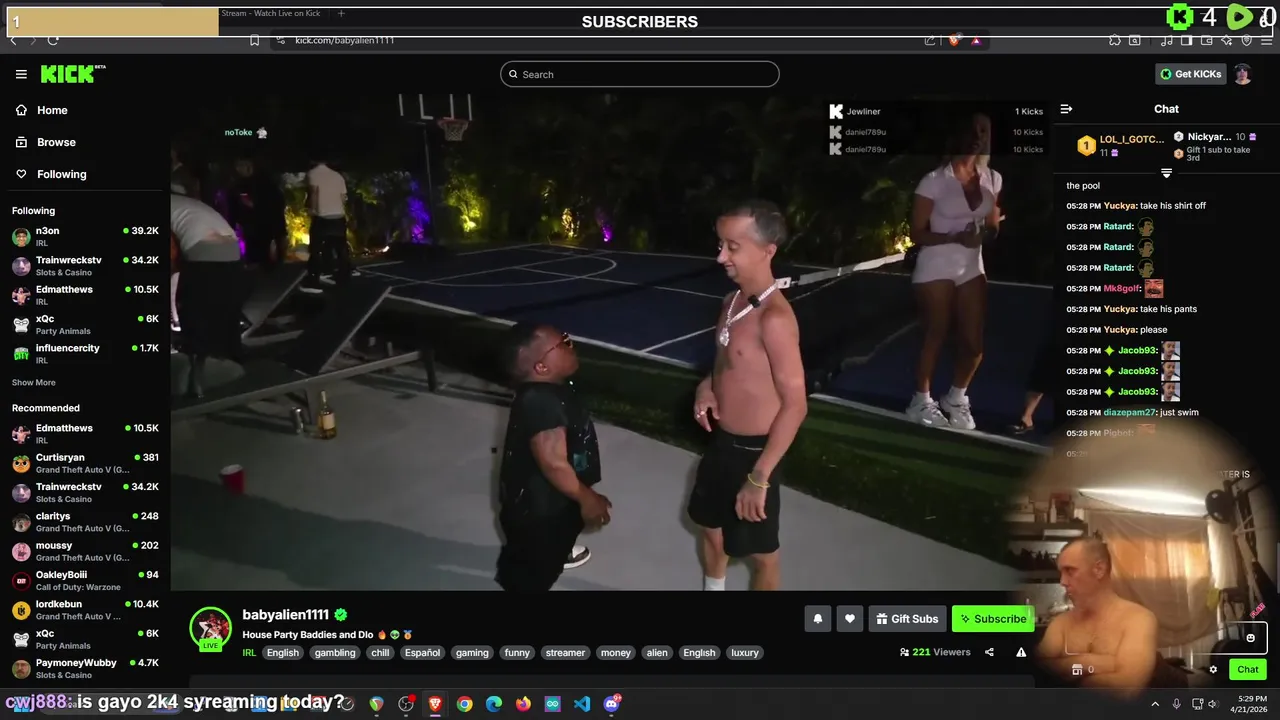
Task: Open lordkebun recommended channel
Action: click(x=85, y=610)
